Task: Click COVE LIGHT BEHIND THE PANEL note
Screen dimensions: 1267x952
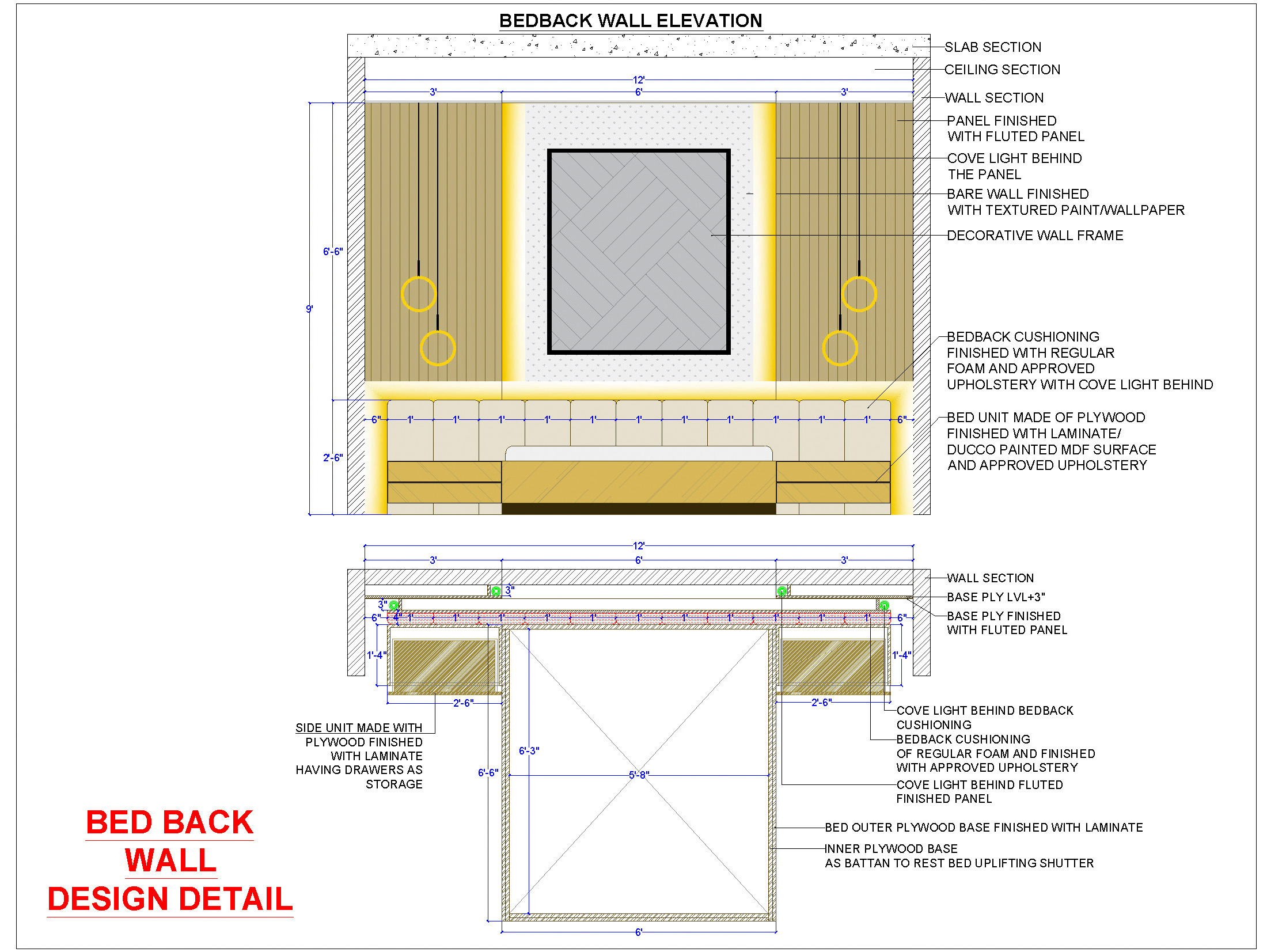Action: (x=1014, y=166)
